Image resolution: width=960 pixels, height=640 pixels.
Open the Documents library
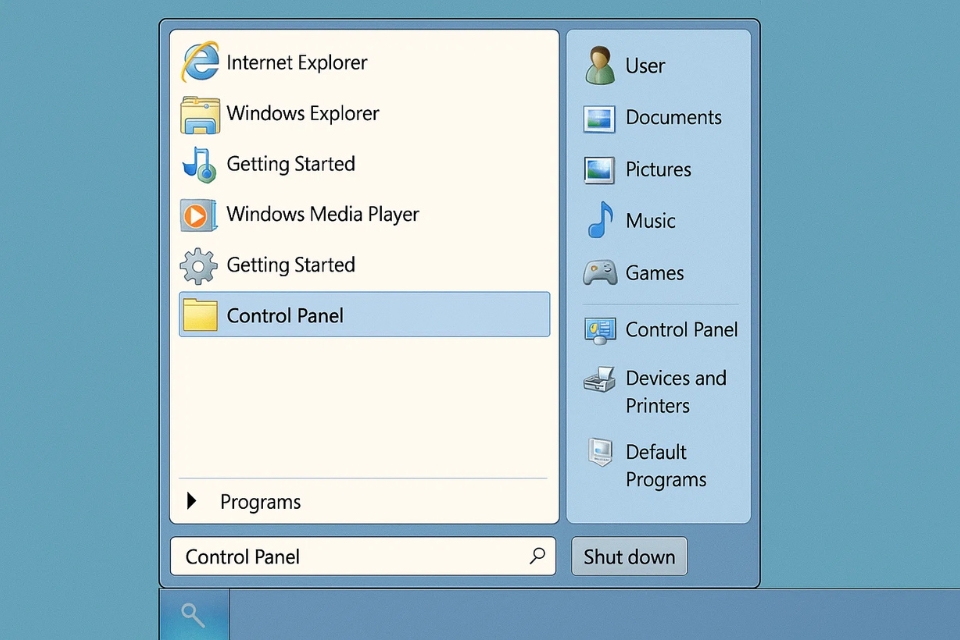point(672,118)
